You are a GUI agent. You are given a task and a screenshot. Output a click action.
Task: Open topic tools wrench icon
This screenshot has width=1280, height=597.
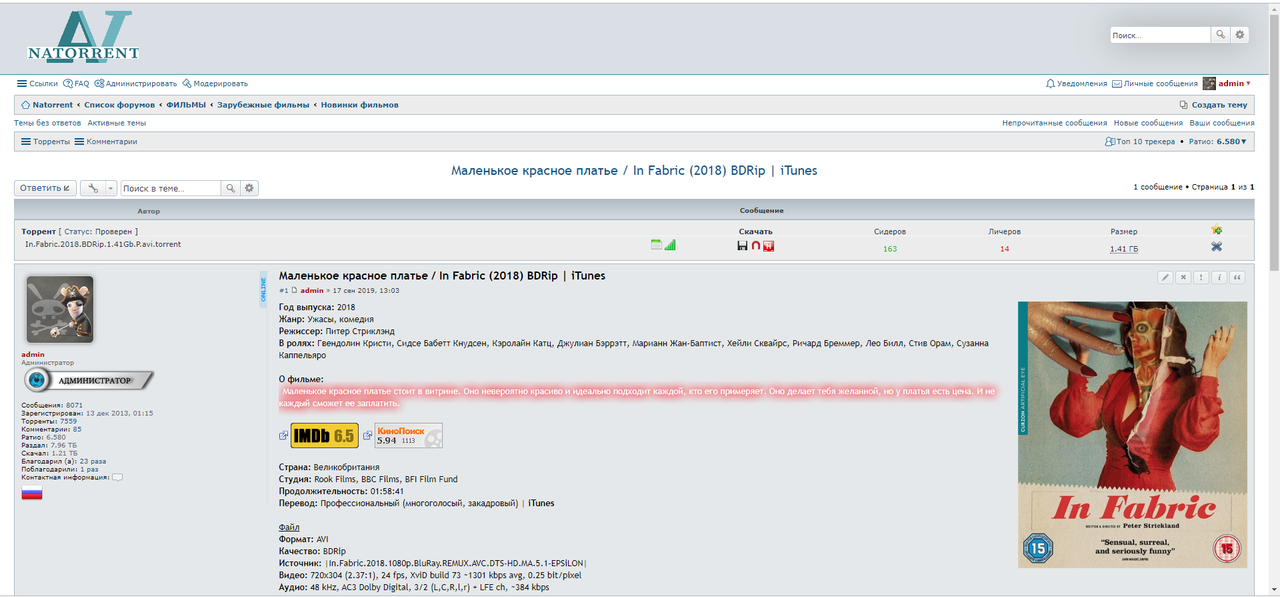[x=92, y=188]
